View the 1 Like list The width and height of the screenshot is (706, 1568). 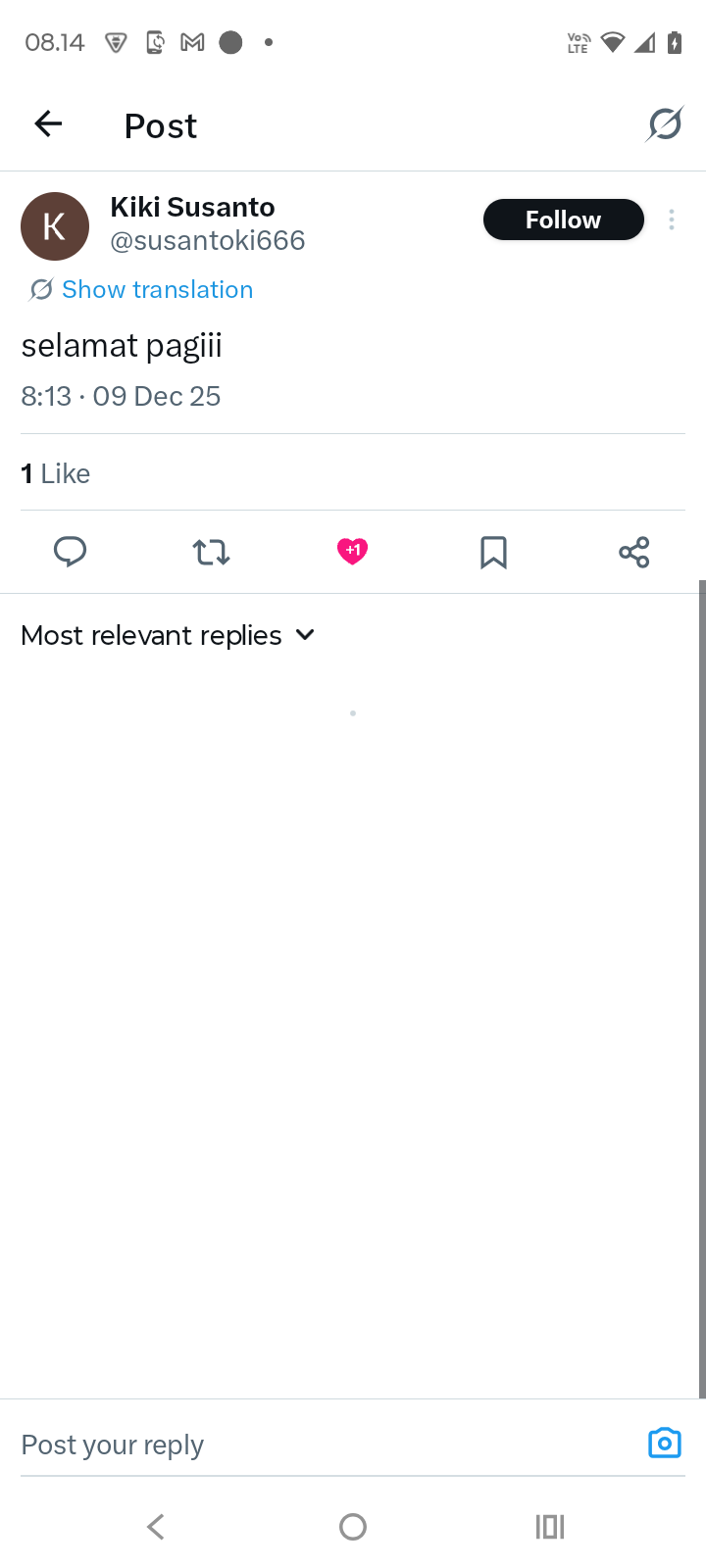(56, 473)
